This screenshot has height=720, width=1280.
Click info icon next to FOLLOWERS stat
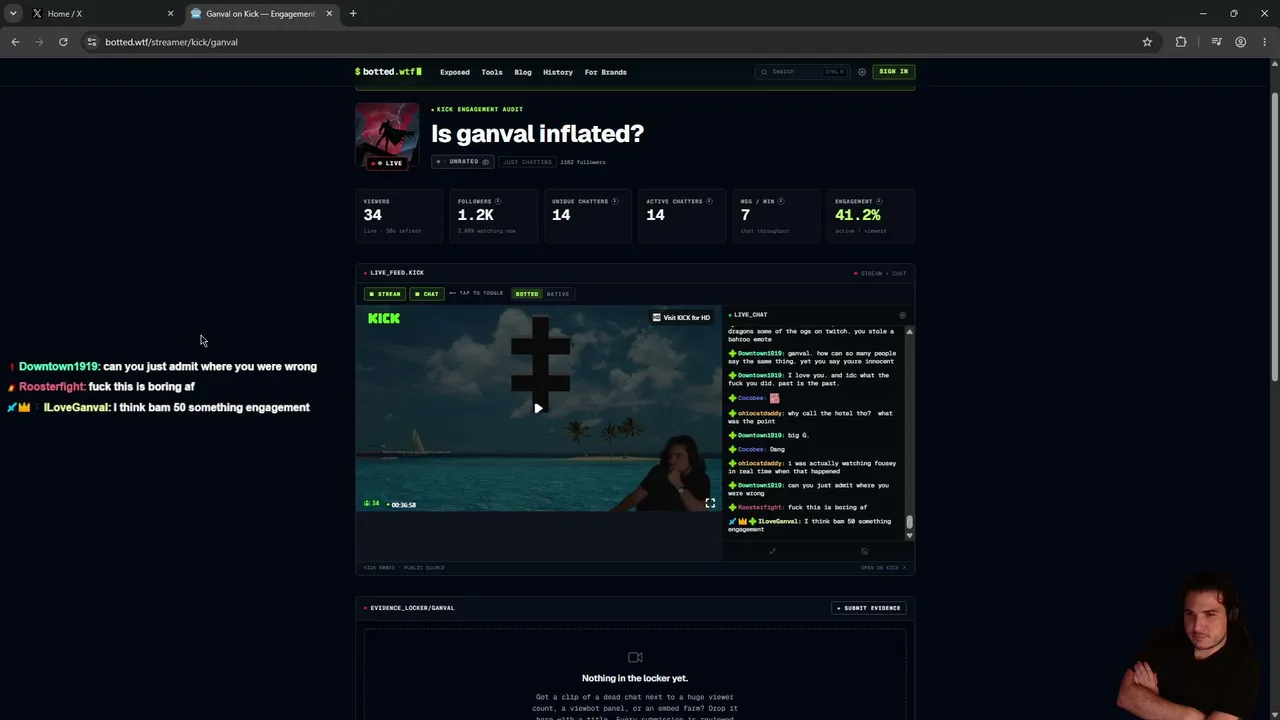coord(498,201)
